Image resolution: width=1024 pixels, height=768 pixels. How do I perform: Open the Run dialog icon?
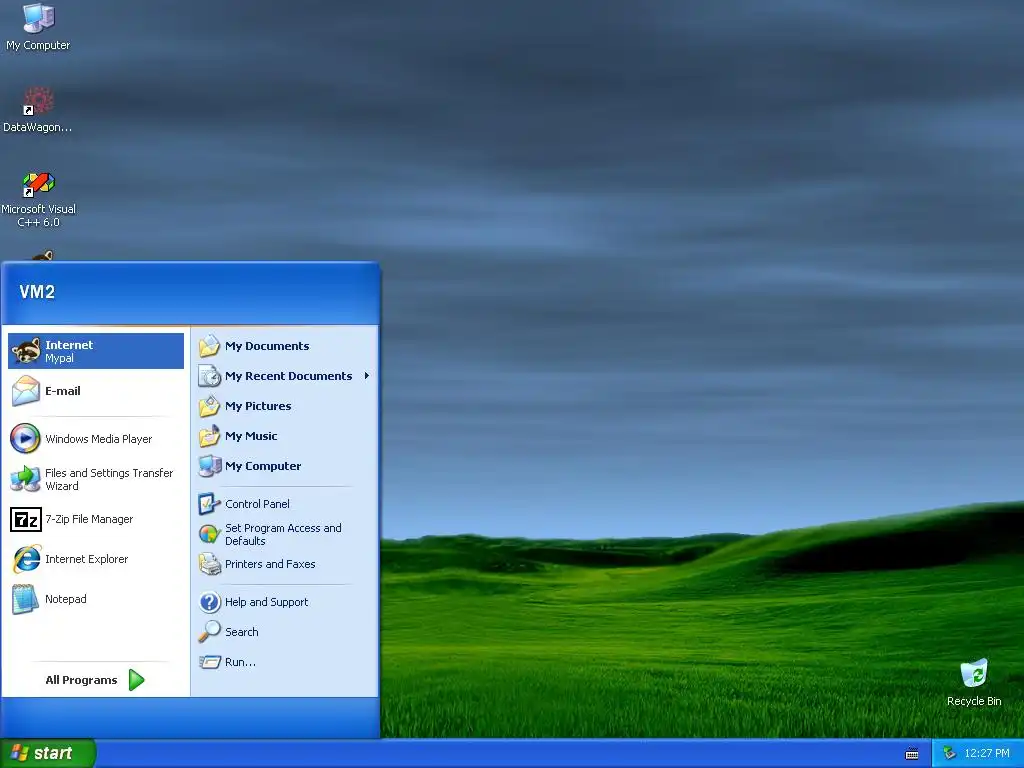coord(210,662)
